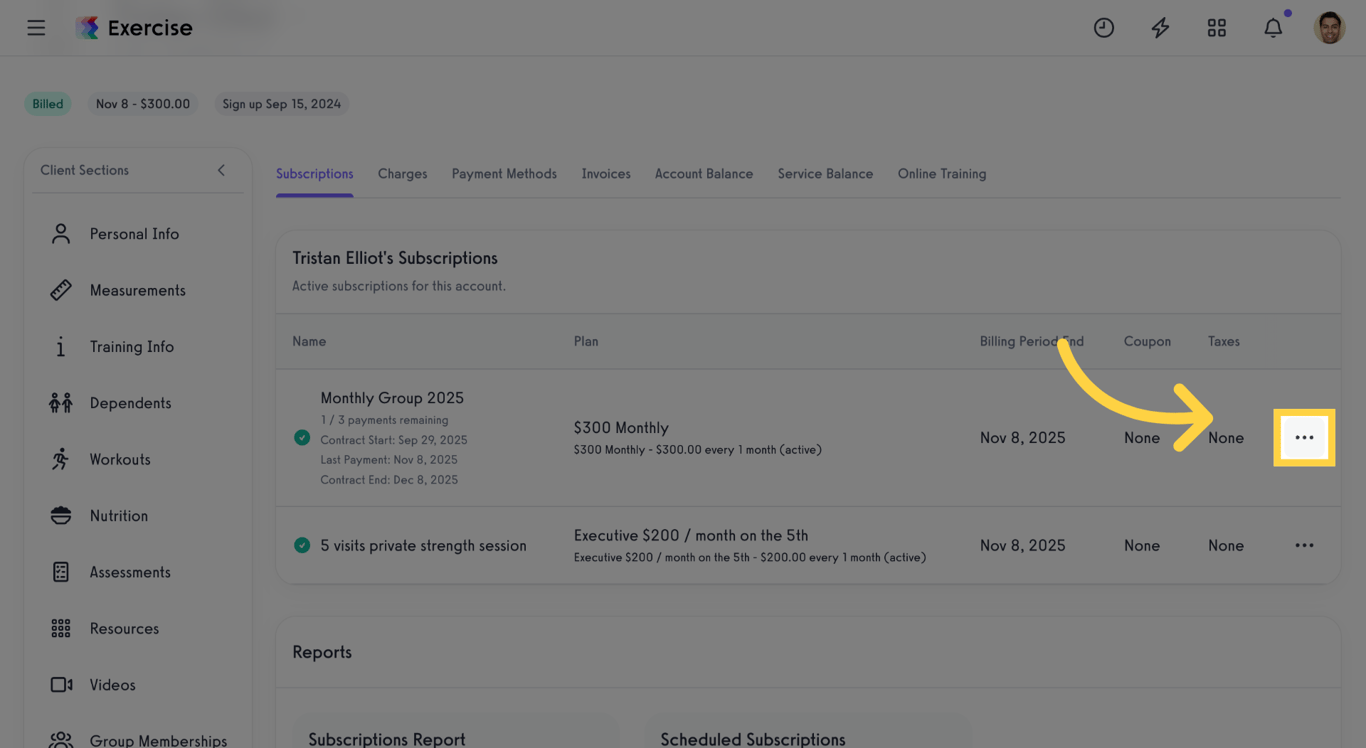Open the notifications bell
Image resolution: width=1366 pixels, height=748 pixels.
point(1272,27)
